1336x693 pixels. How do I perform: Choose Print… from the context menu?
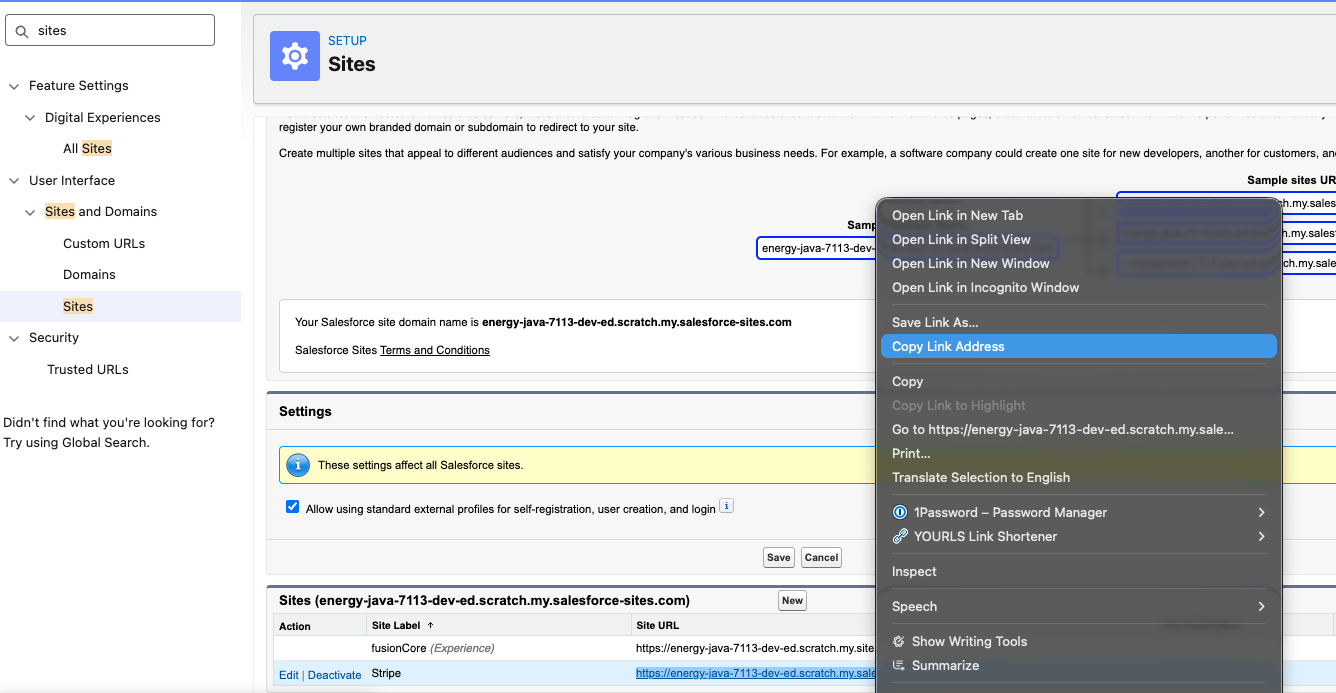pos(1078,453)
